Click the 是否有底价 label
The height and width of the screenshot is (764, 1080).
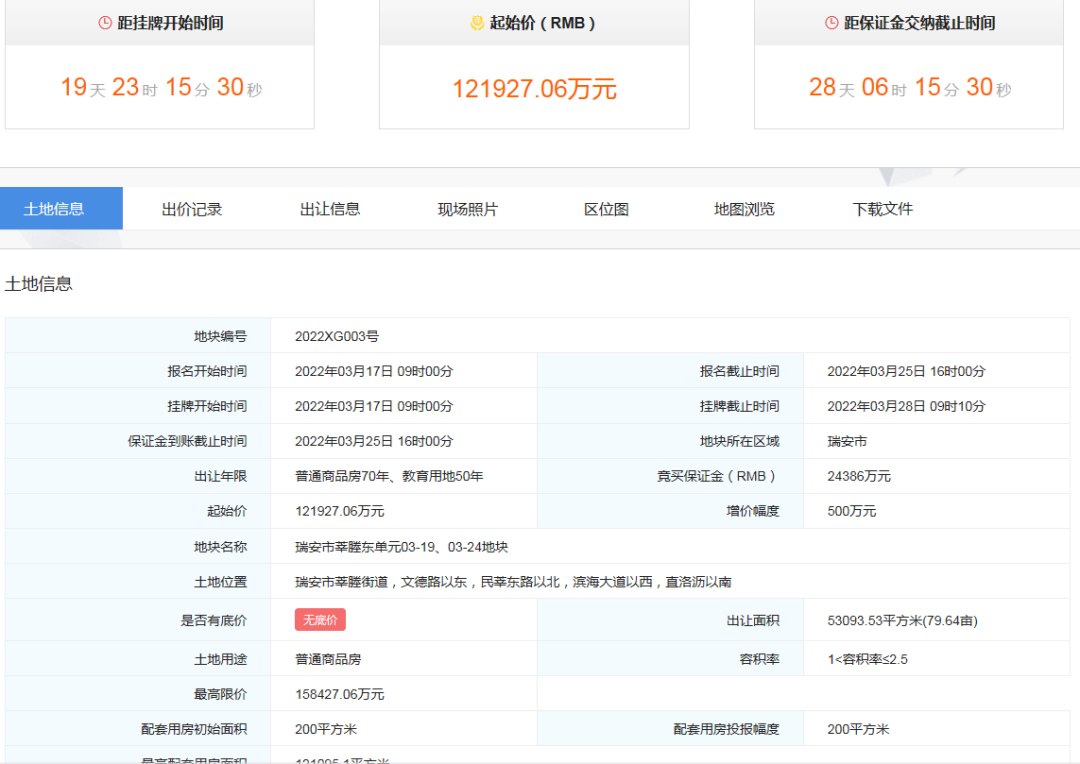pos(214,621)
